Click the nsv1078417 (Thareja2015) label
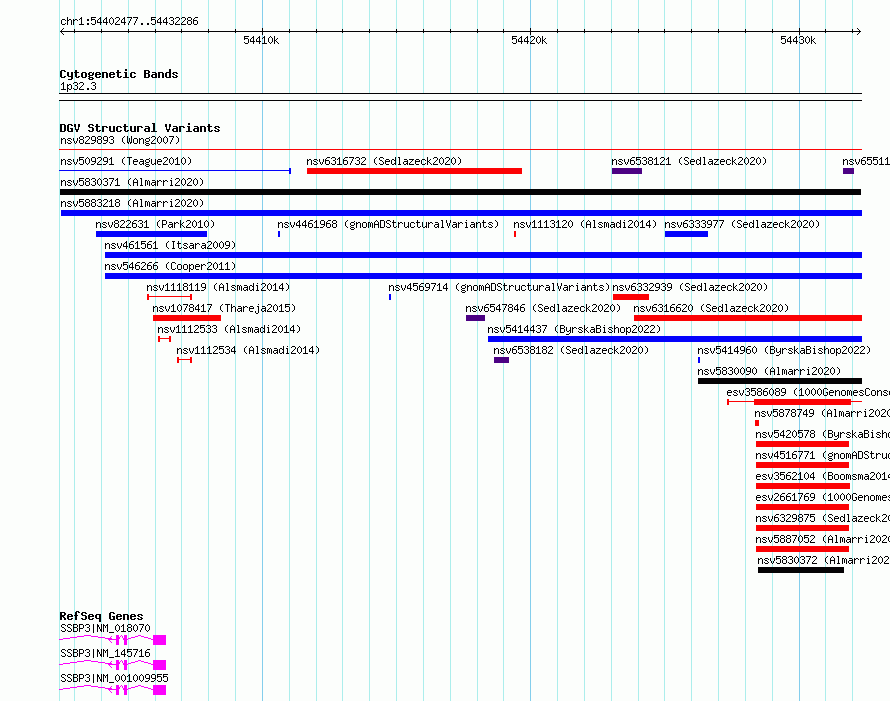 224,308
